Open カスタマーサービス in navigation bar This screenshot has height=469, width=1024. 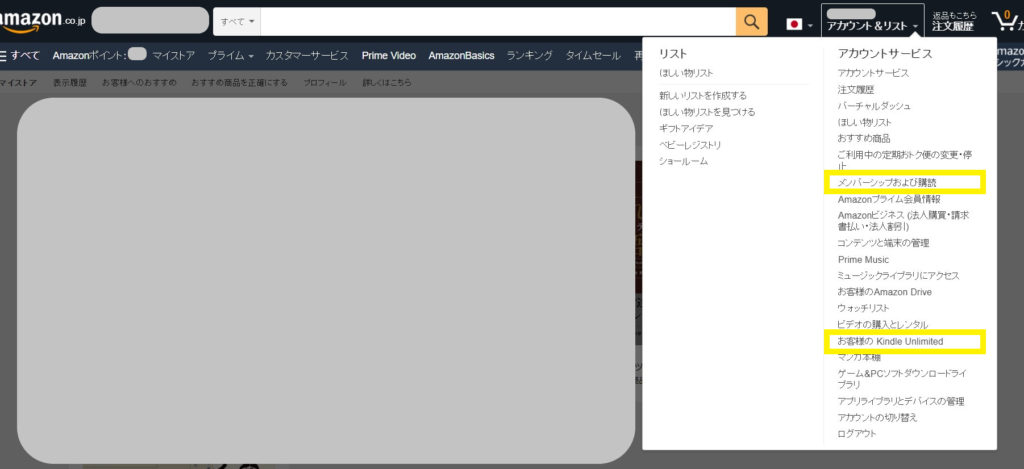(307, 56)
